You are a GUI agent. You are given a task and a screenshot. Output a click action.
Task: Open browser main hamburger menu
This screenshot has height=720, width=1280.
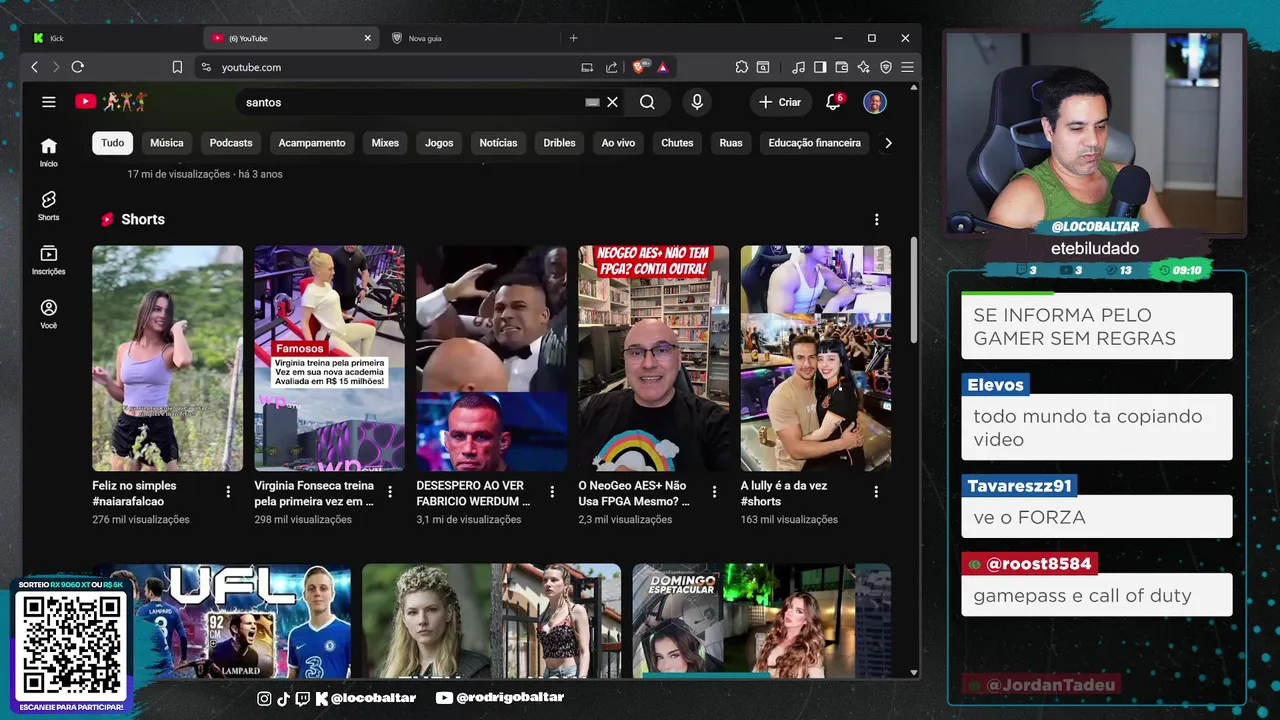[907, 67]
